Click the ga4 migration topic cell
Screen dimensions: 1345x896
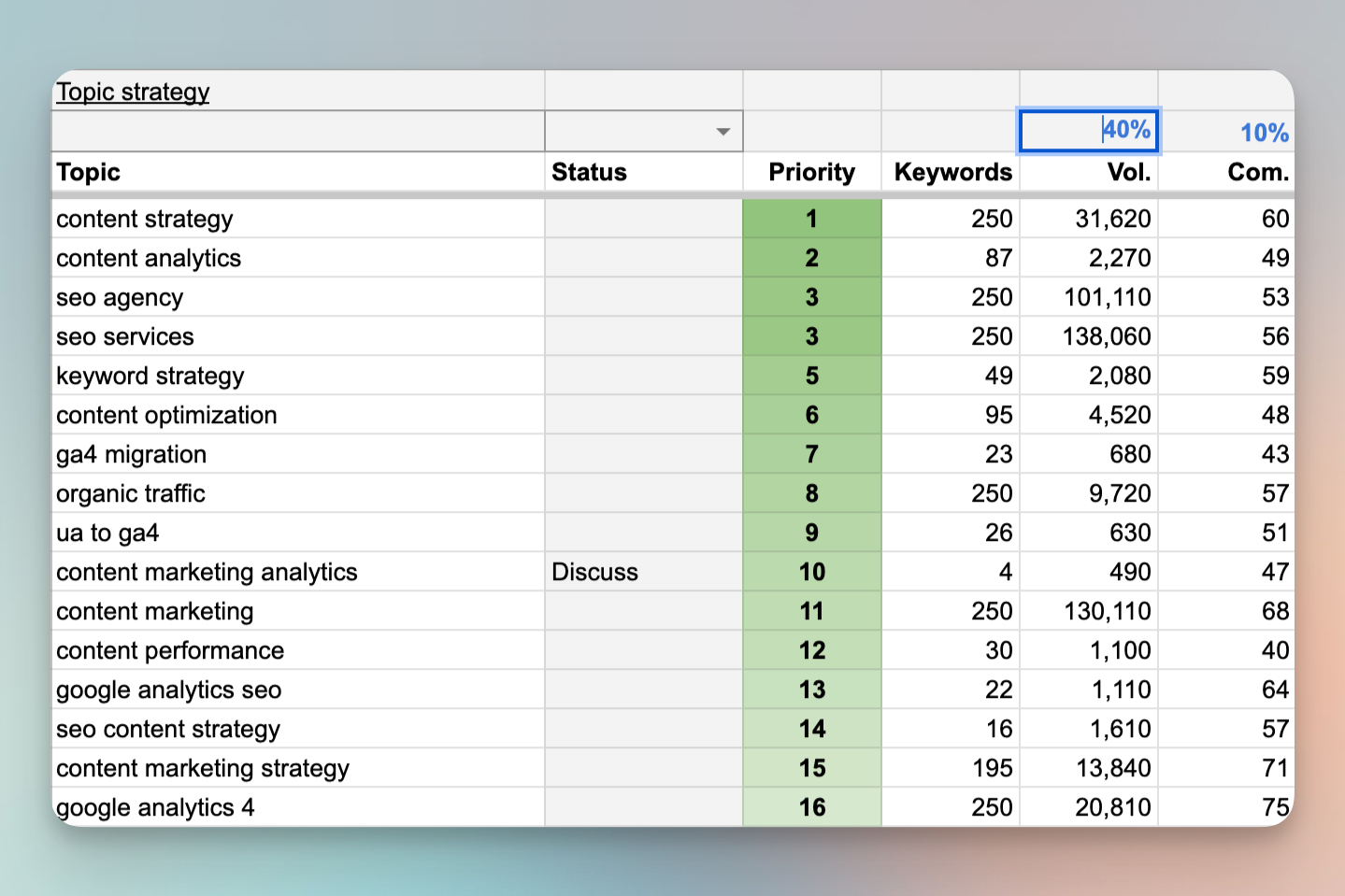click(131, 454)
